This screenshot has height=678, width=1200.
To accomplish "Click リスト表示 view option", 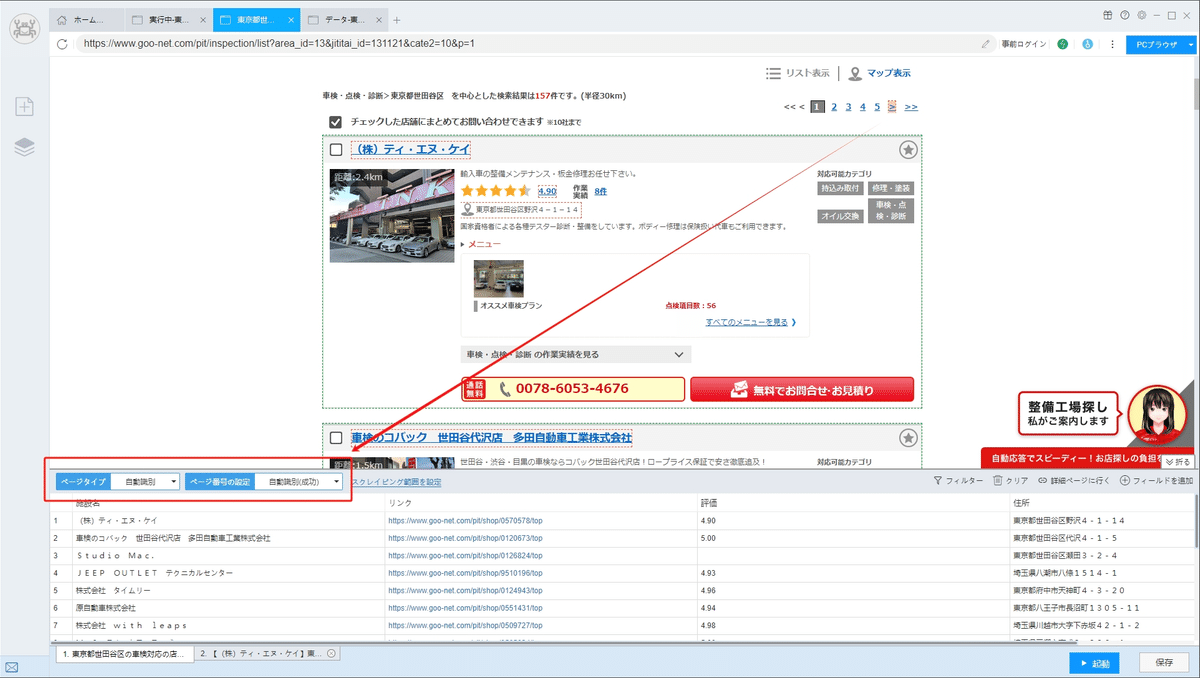I will pos(798,73).
